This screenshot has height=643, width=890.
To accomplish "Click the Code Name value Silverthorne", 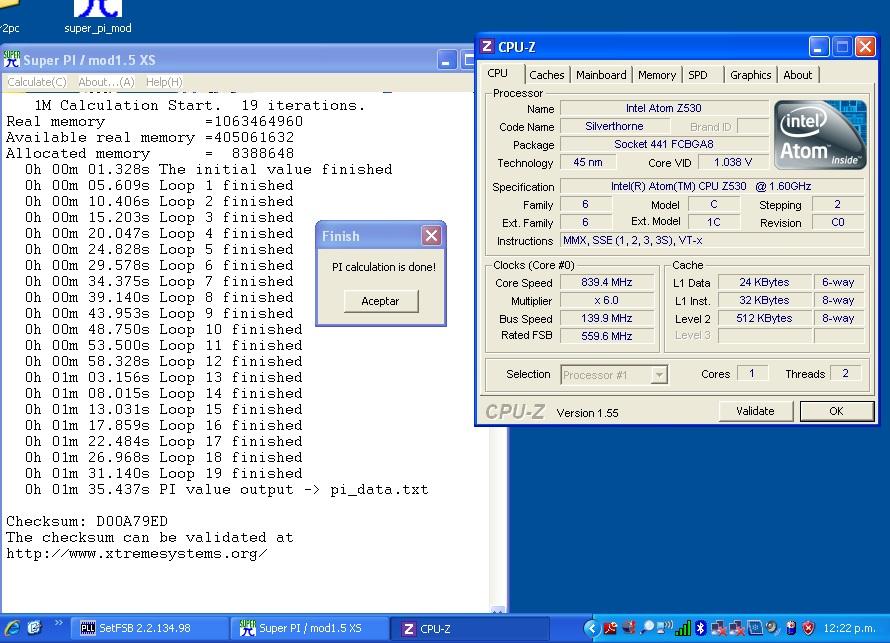I will point(615,126).
